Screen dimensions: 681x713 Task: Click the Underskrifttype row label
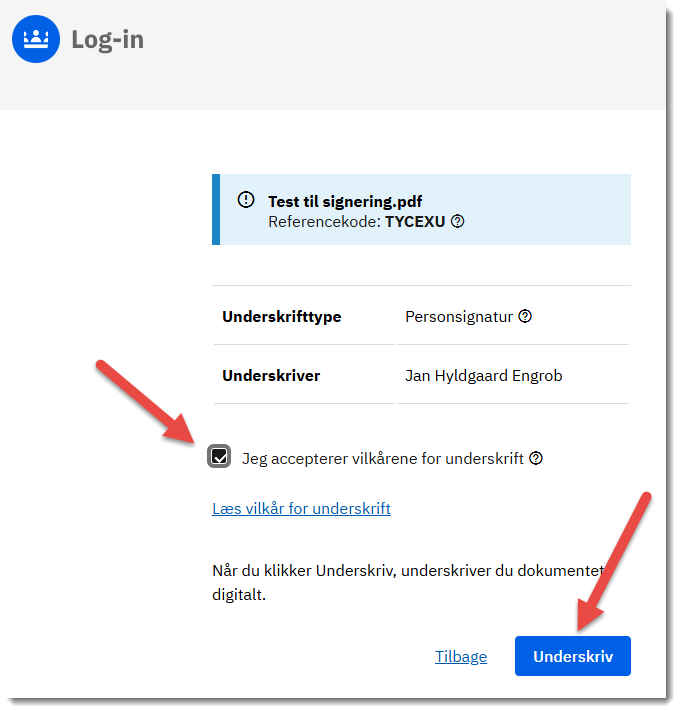[x=281, y=317]
